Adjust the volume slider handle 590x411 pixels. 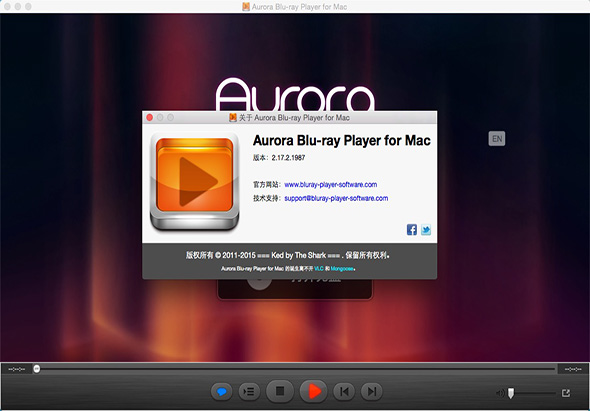tap(511, 393)
